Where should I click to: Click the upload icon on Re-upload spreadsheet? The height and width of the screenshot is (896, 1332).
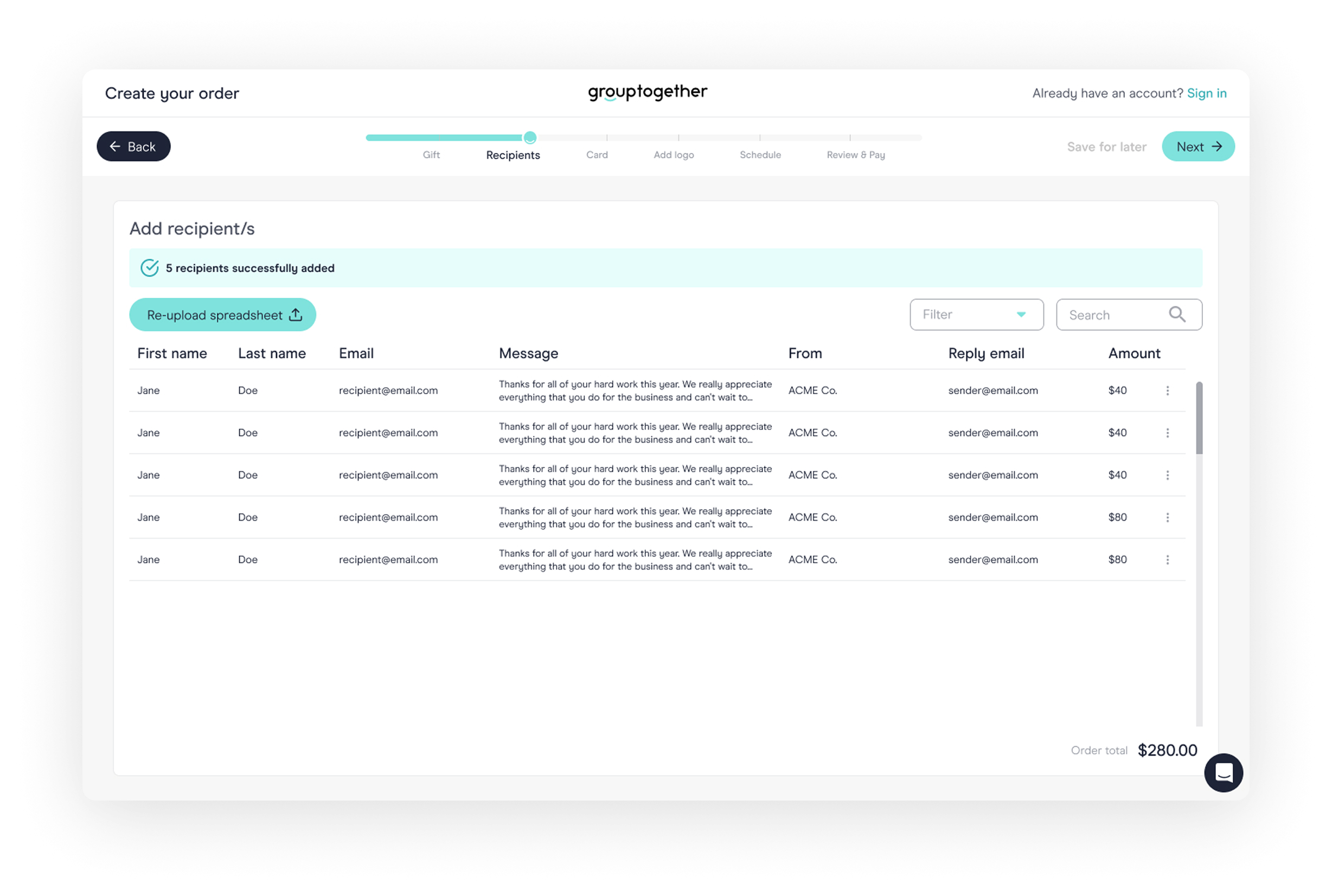pyautogui.click(x=296, y=314)
